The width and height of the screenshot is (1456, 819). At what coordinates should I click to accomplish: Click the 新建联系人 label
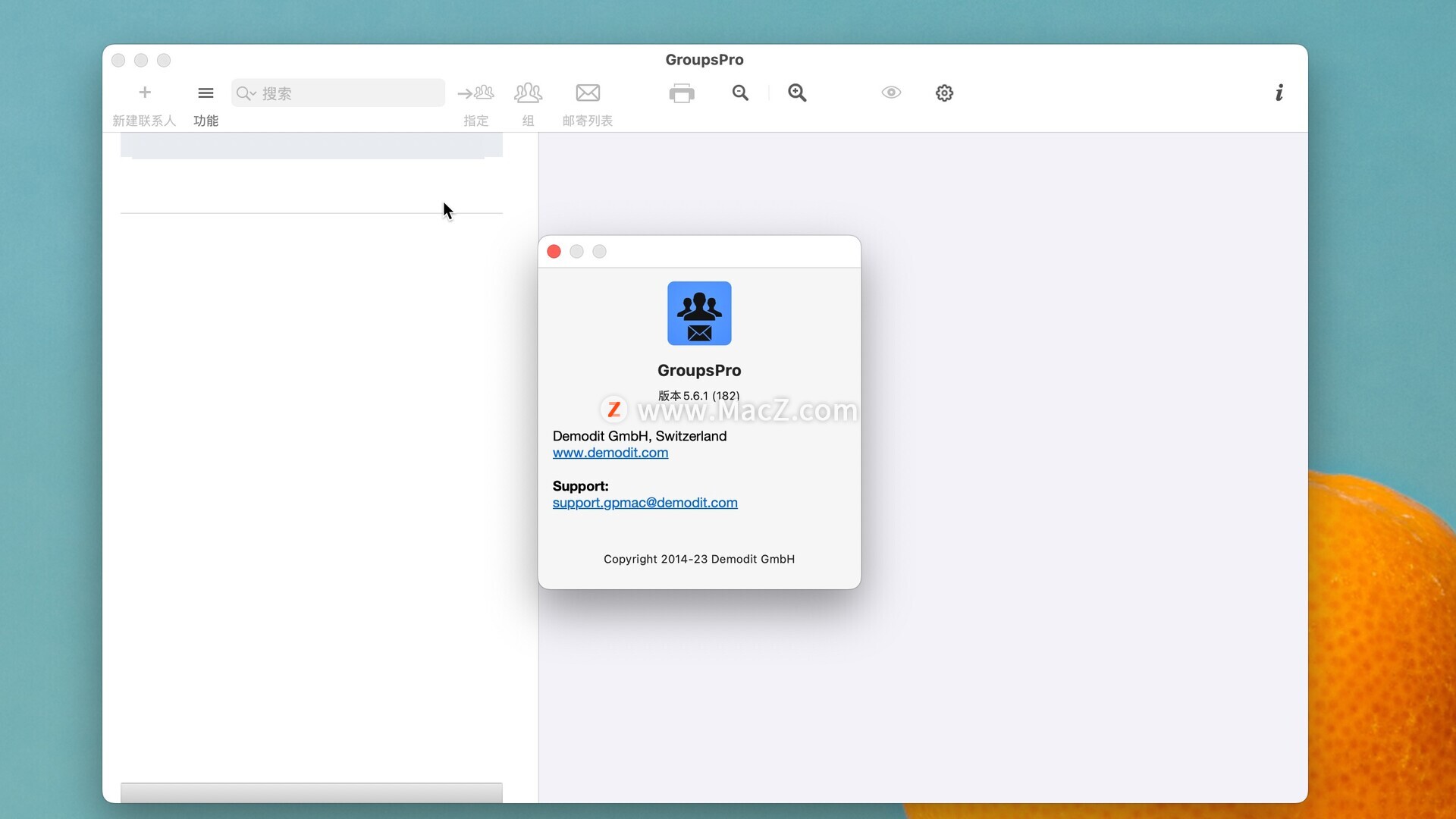(x=144, y=121)
